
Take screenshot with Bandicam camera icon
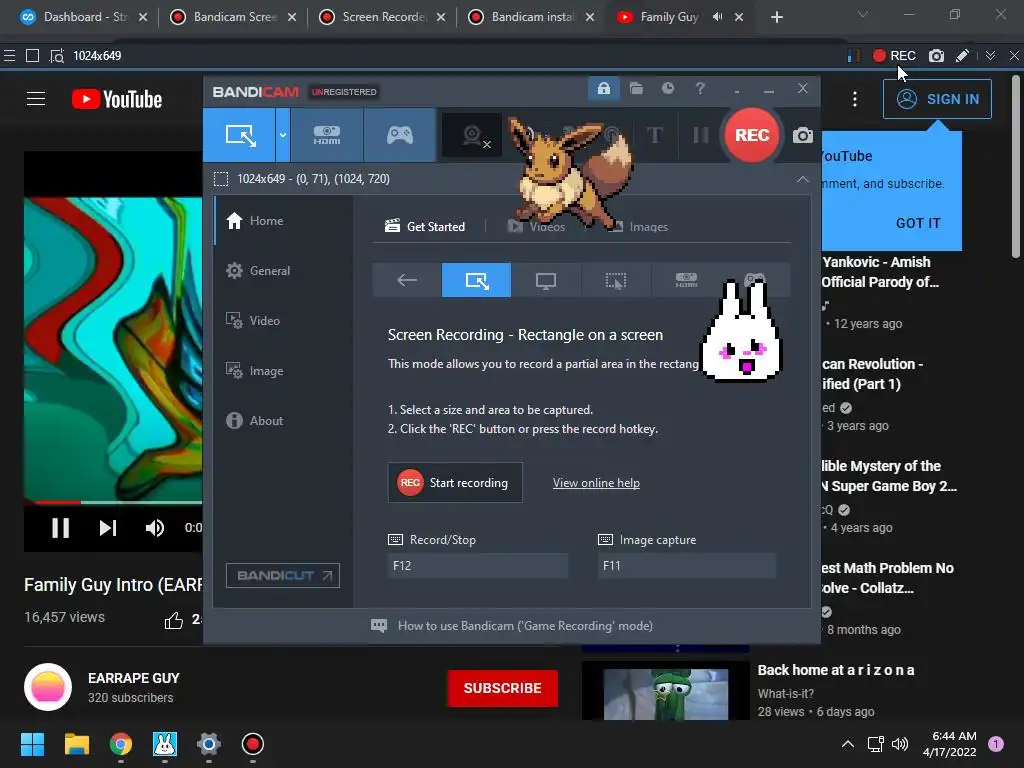[x=803, y=135]
